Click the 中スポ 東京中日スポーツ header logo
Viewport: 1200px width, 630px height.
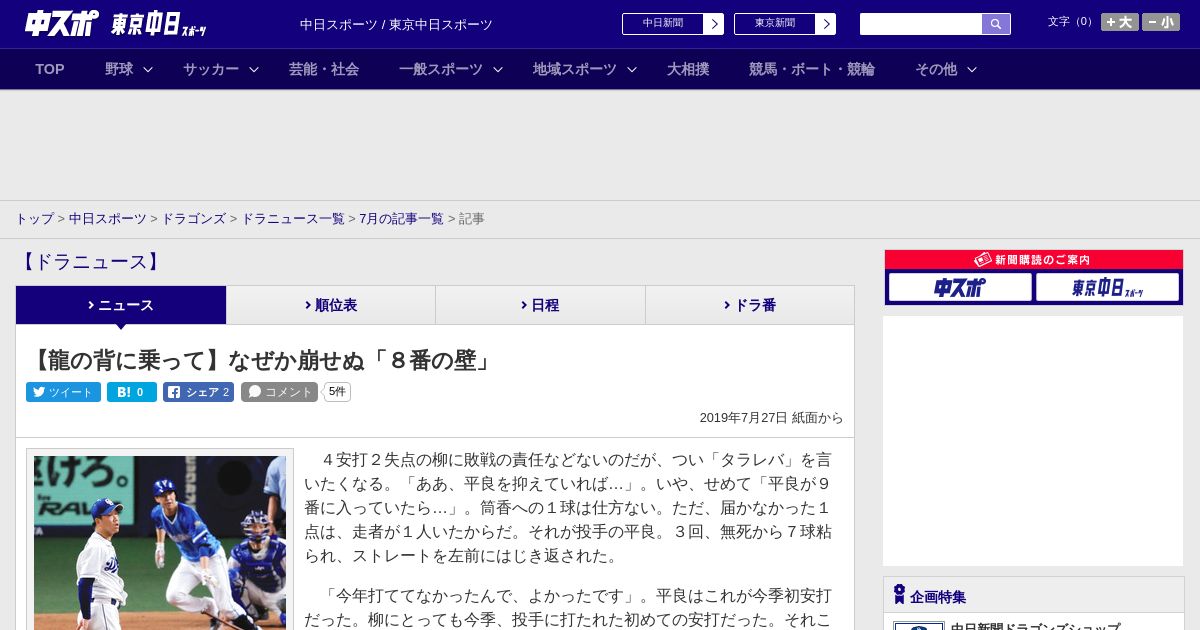pos(115,24)
